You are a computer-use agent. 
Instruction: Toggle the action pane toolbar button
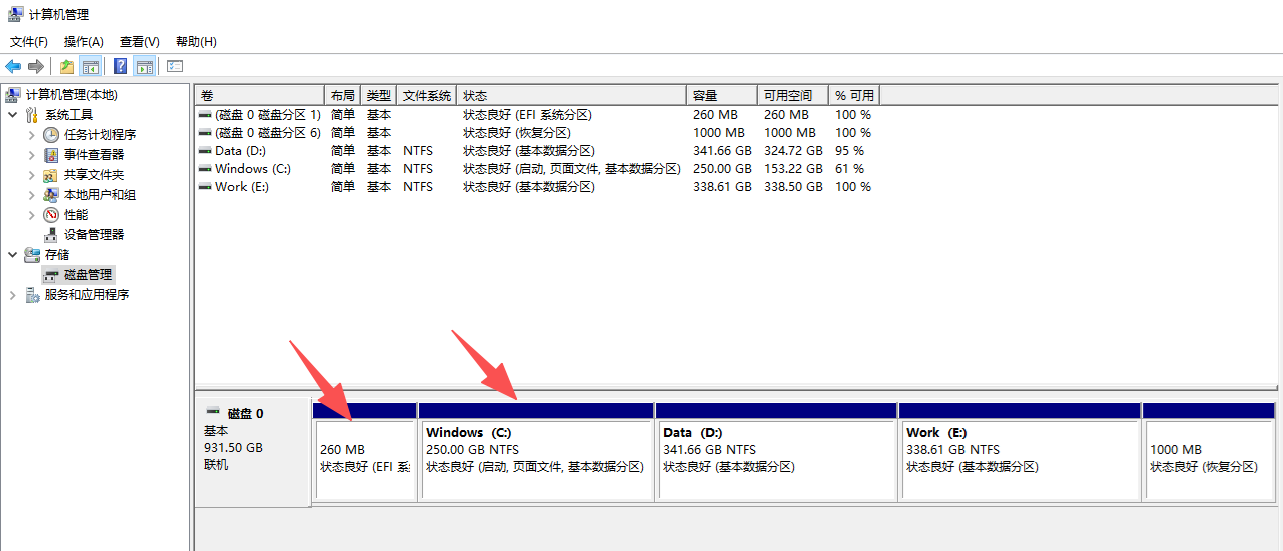tap(145, 67)
